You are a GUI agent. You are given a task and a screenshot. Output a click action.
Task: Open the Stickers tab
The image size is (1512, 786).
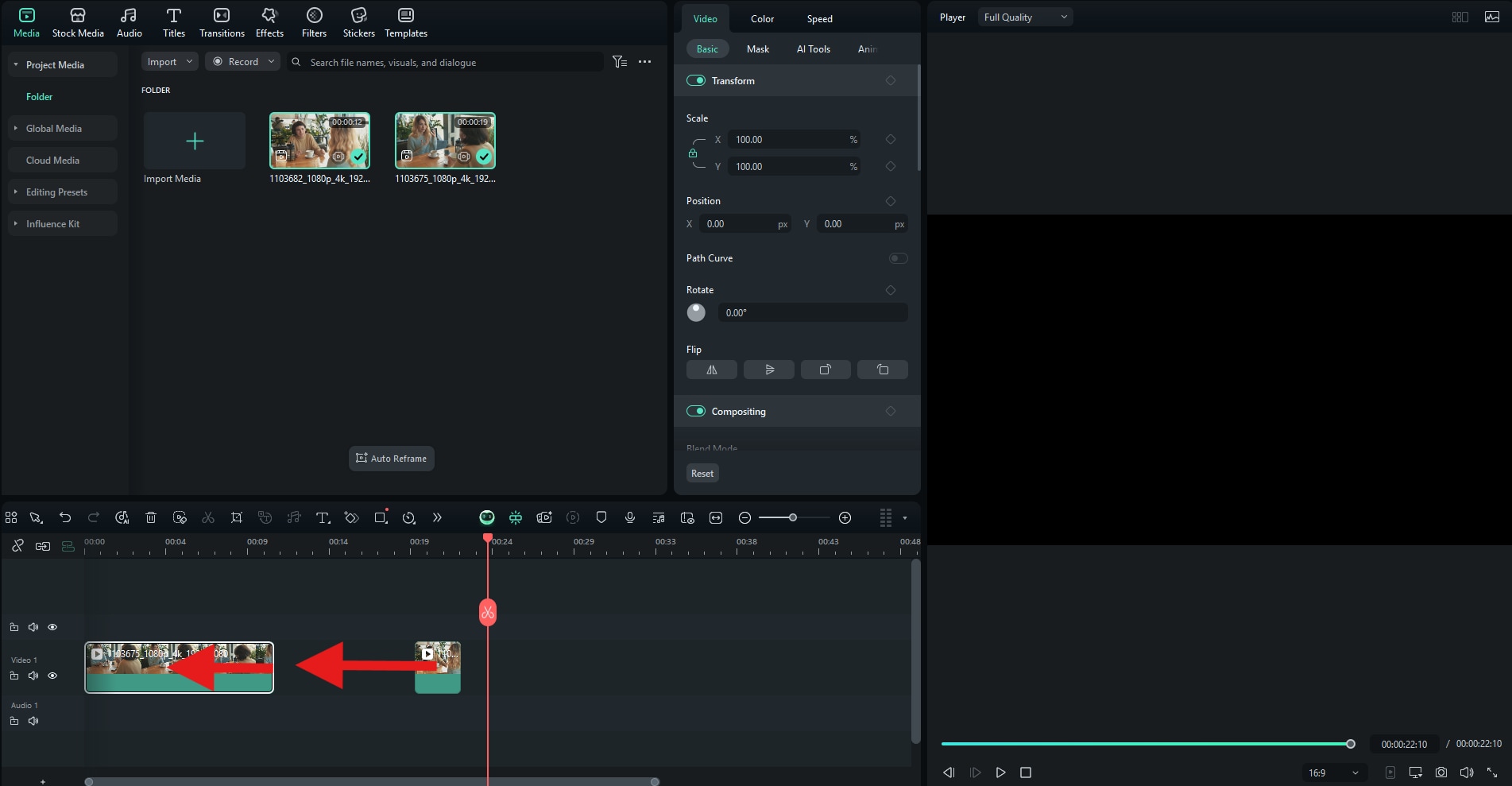coord(358,22)
